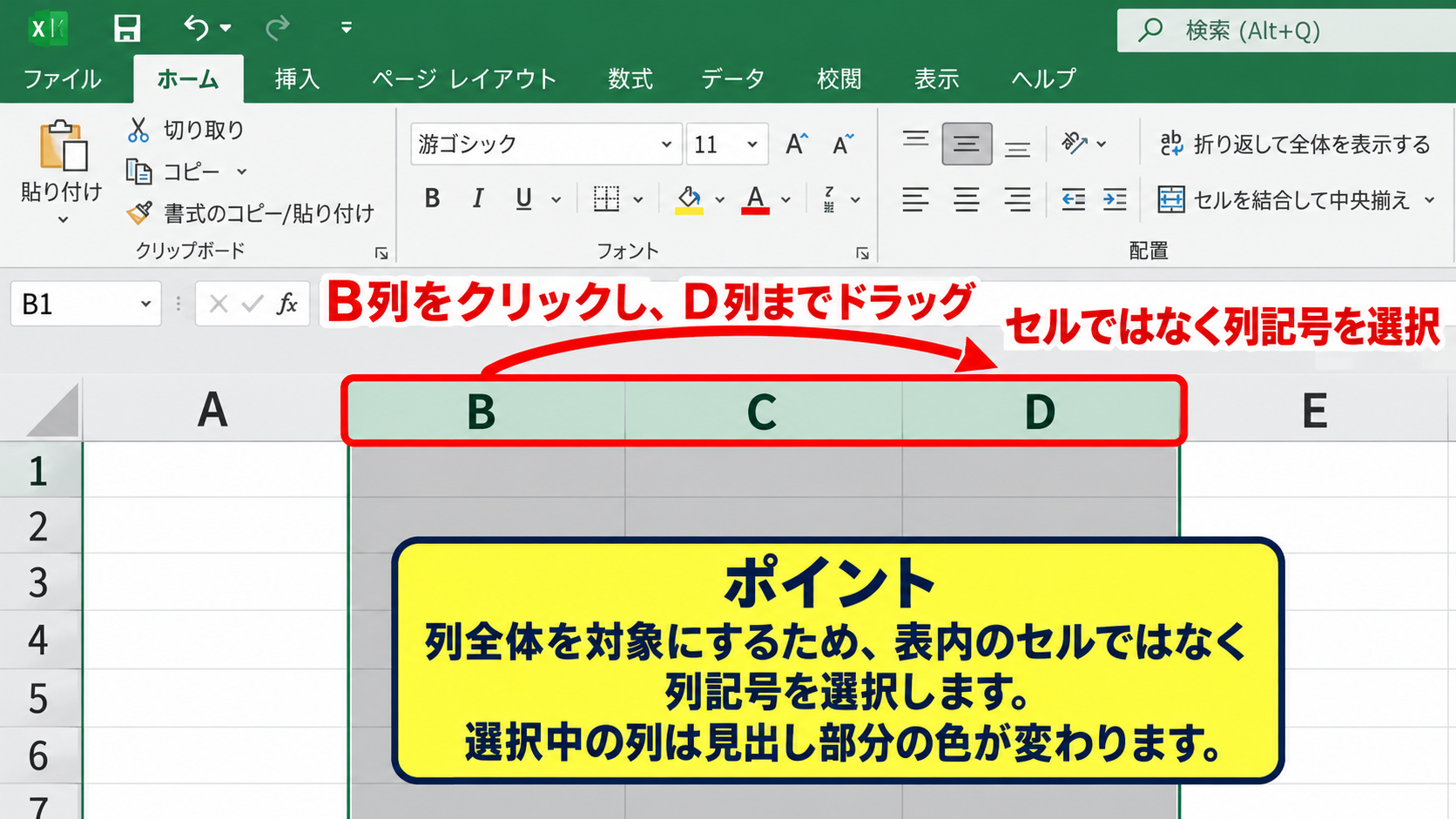Open the font size 11 dropdown
This screenshot has height=819, width=1456.
pyautogui.click(x=752, y=144)
